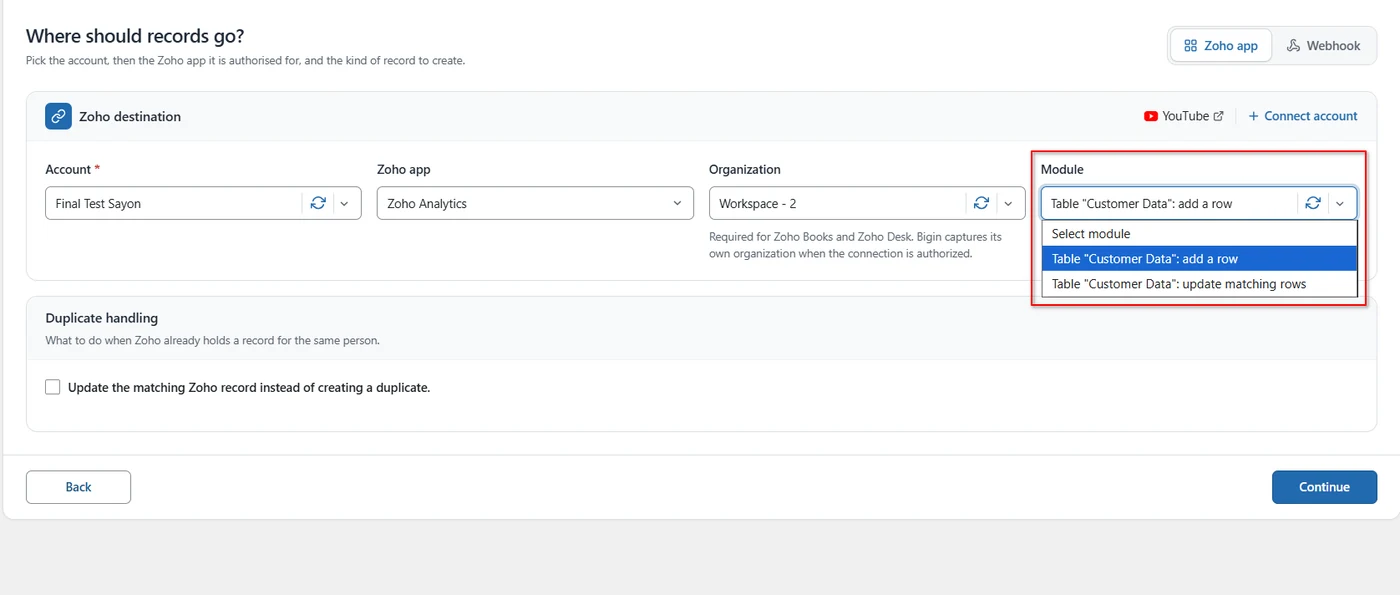Refresh the Organization list icon
1400x595 pixels.
tap(982, 203)
